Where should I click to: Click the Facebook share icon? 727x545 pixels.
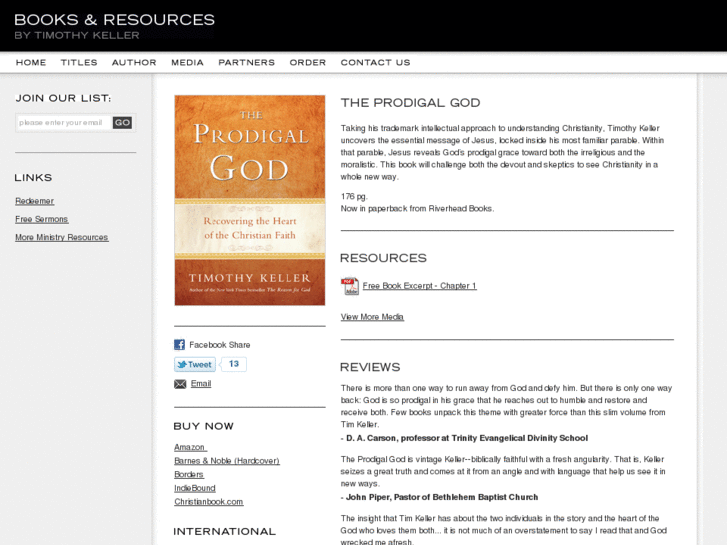(x=179, y=345)
